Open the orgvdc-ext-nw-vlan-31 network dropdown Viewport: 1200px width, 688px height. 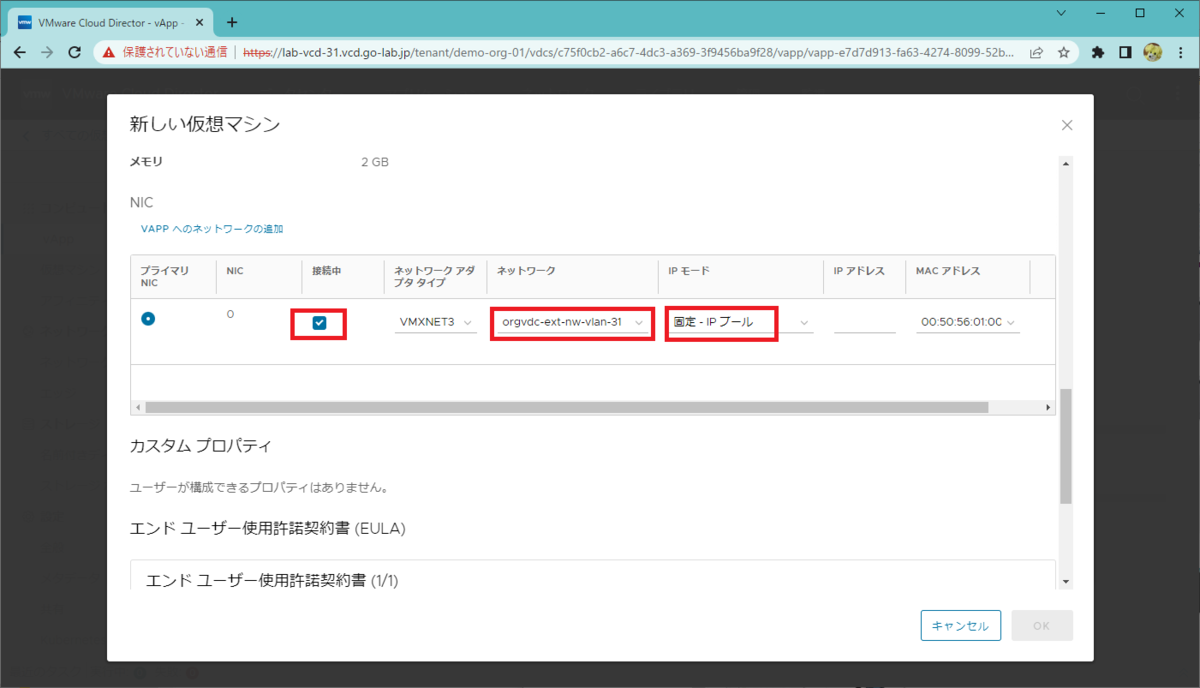[573, 322]
